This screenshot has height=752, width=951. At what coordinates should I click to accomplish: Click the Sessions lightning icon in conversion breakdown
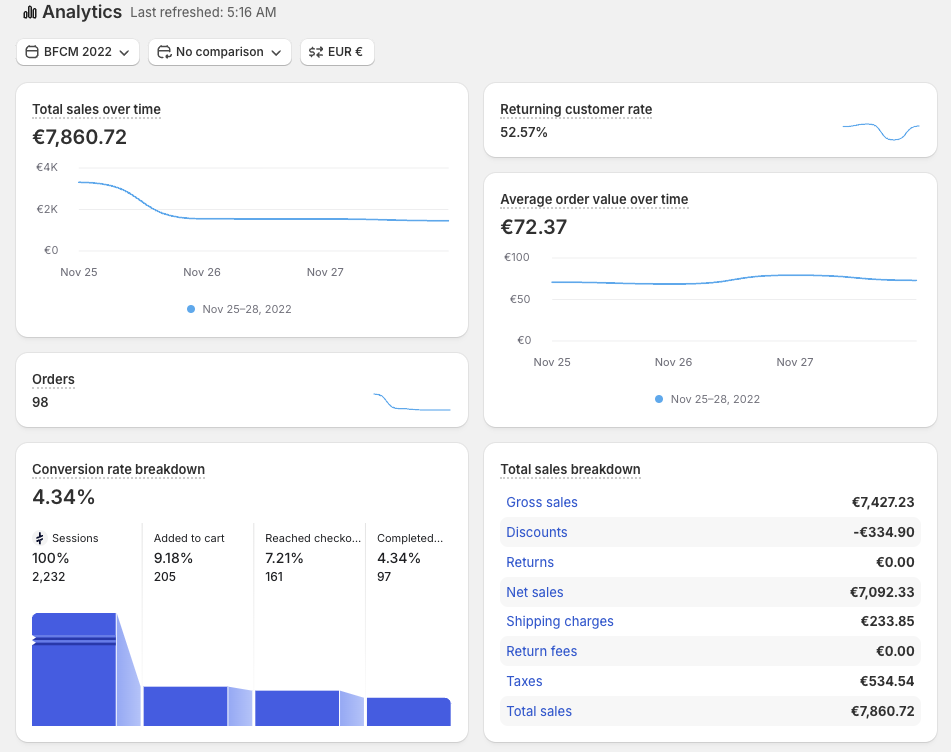39,538
